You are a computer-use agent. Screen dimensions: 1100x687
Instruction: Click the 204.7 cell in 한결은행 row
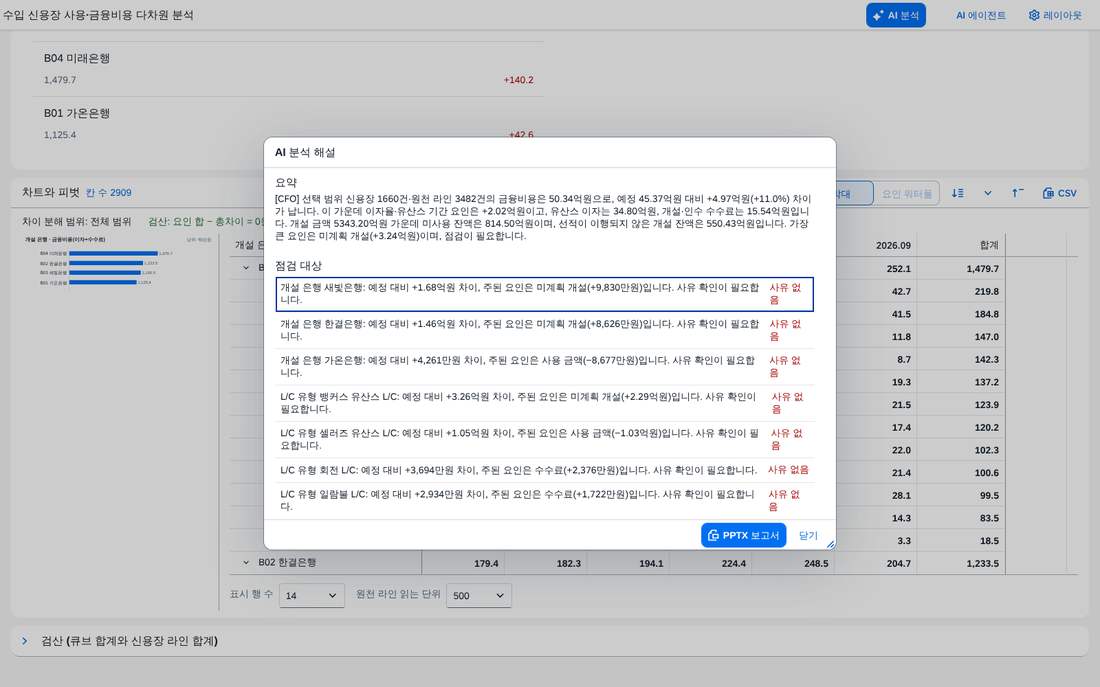click(899, 563)
